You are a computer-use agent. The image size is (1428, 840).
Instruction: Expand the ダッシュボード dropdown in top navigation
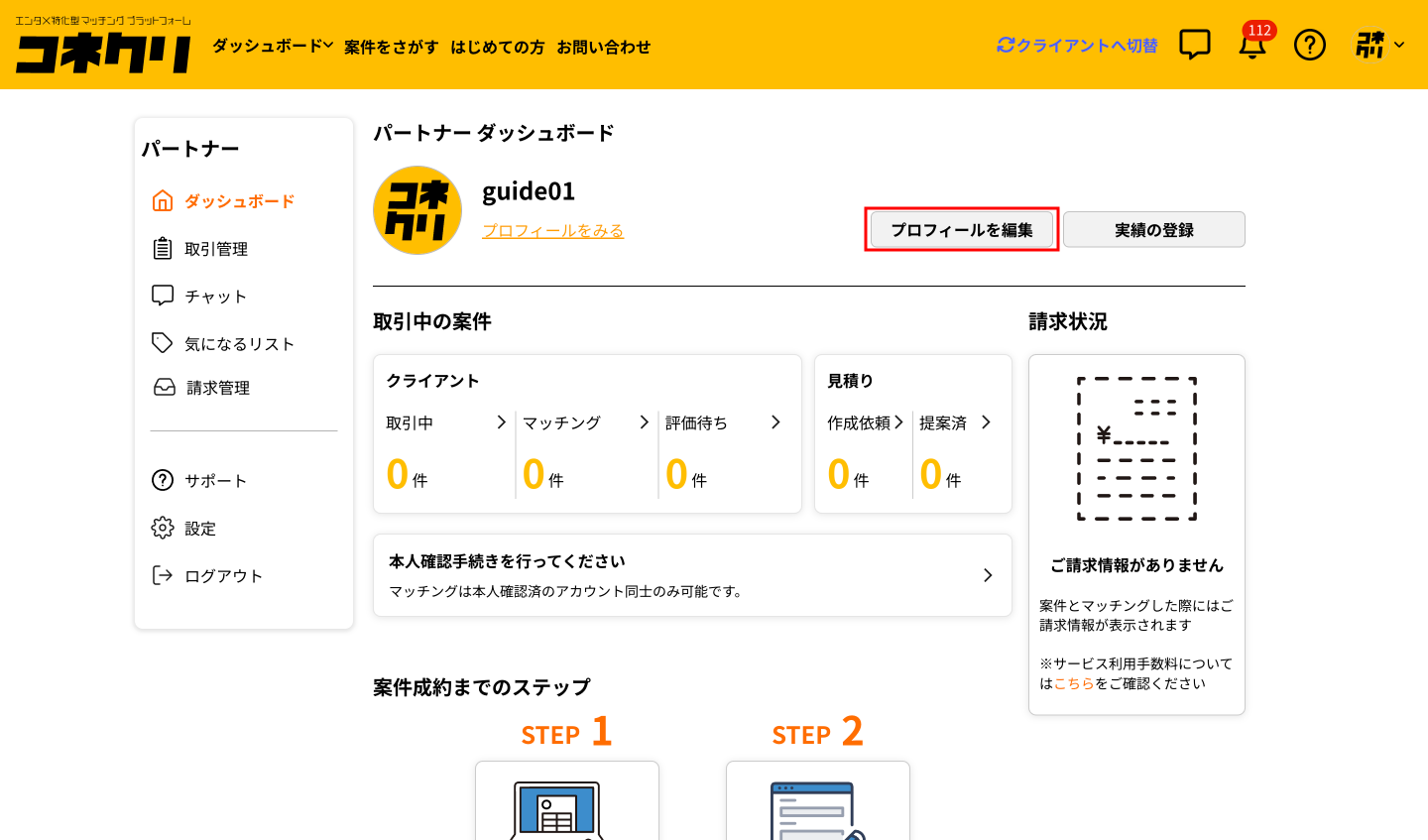(x=272, y=46)
